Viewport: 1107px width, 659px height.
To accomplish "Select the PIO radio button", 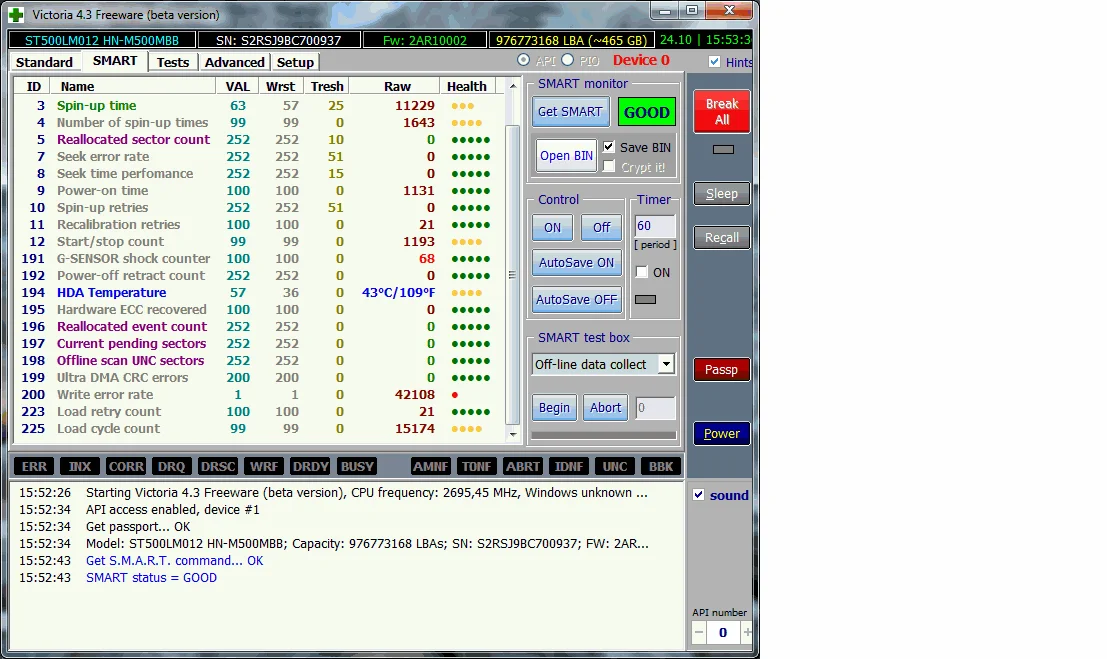I will click(568, 60).
